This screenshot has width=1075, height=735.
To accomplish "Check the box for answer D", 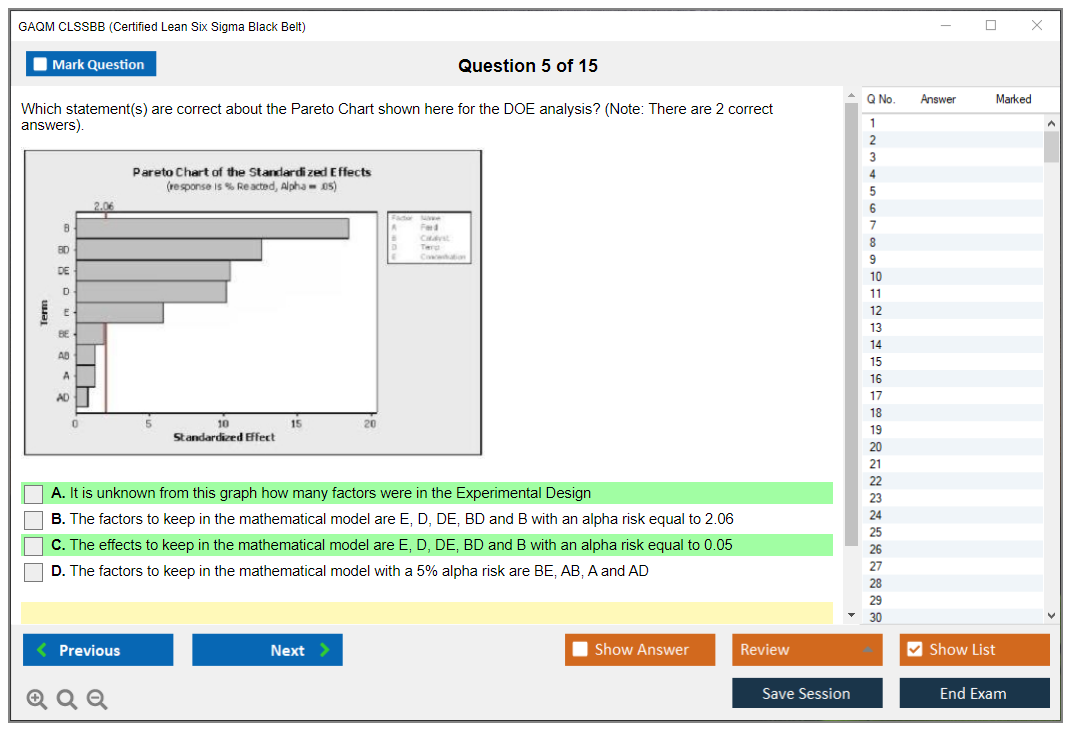I will coord(34,572).
